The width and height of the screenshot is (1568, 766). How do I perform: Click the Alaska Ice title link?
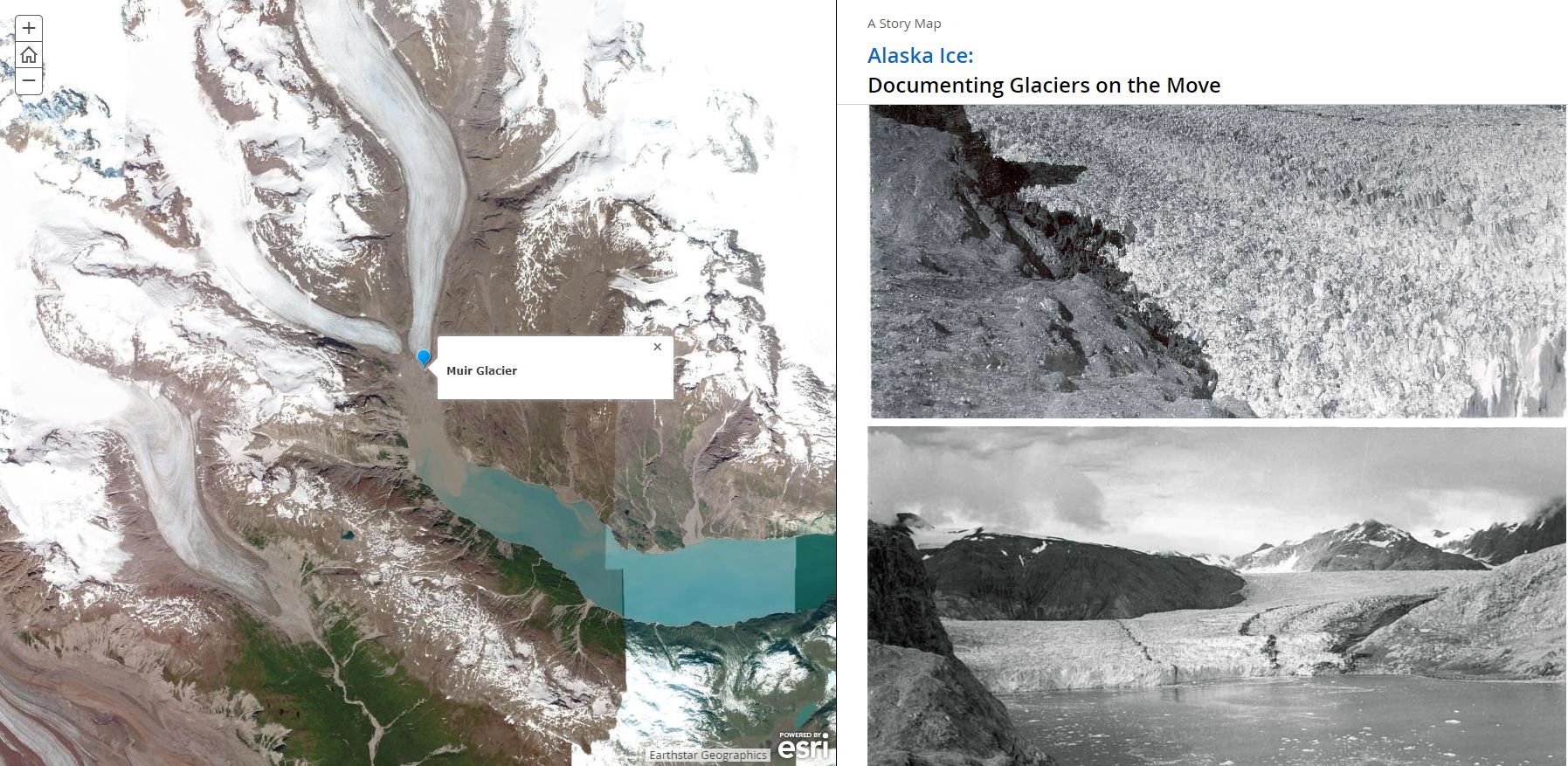[x=920, y=55]
